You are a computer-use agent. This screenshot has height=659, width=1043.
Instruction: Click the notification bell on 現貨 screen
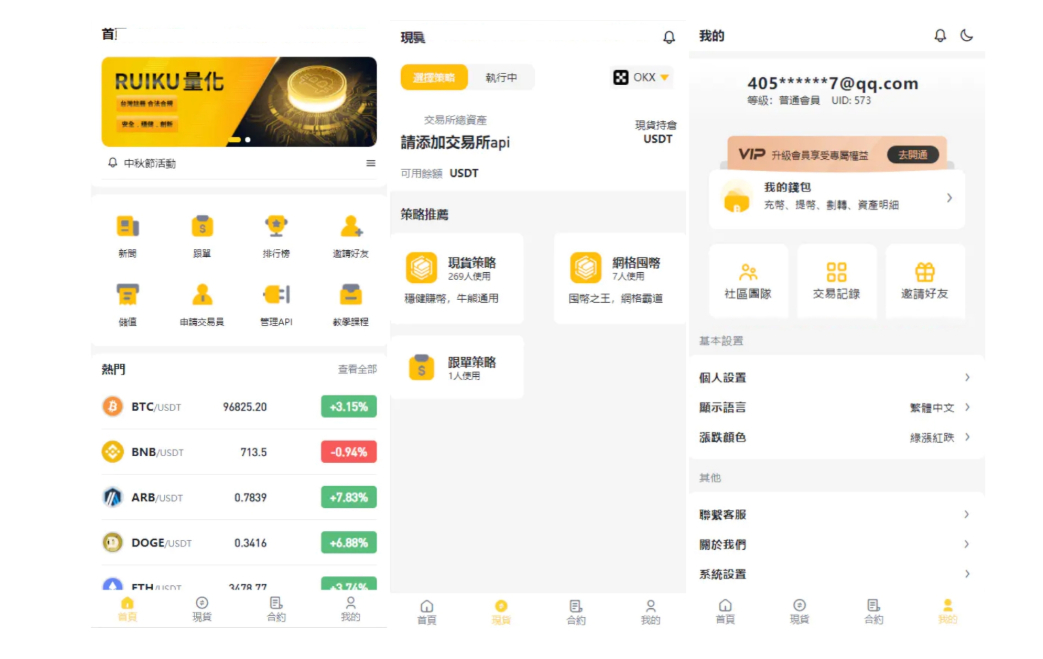click(x=669, y=37)
